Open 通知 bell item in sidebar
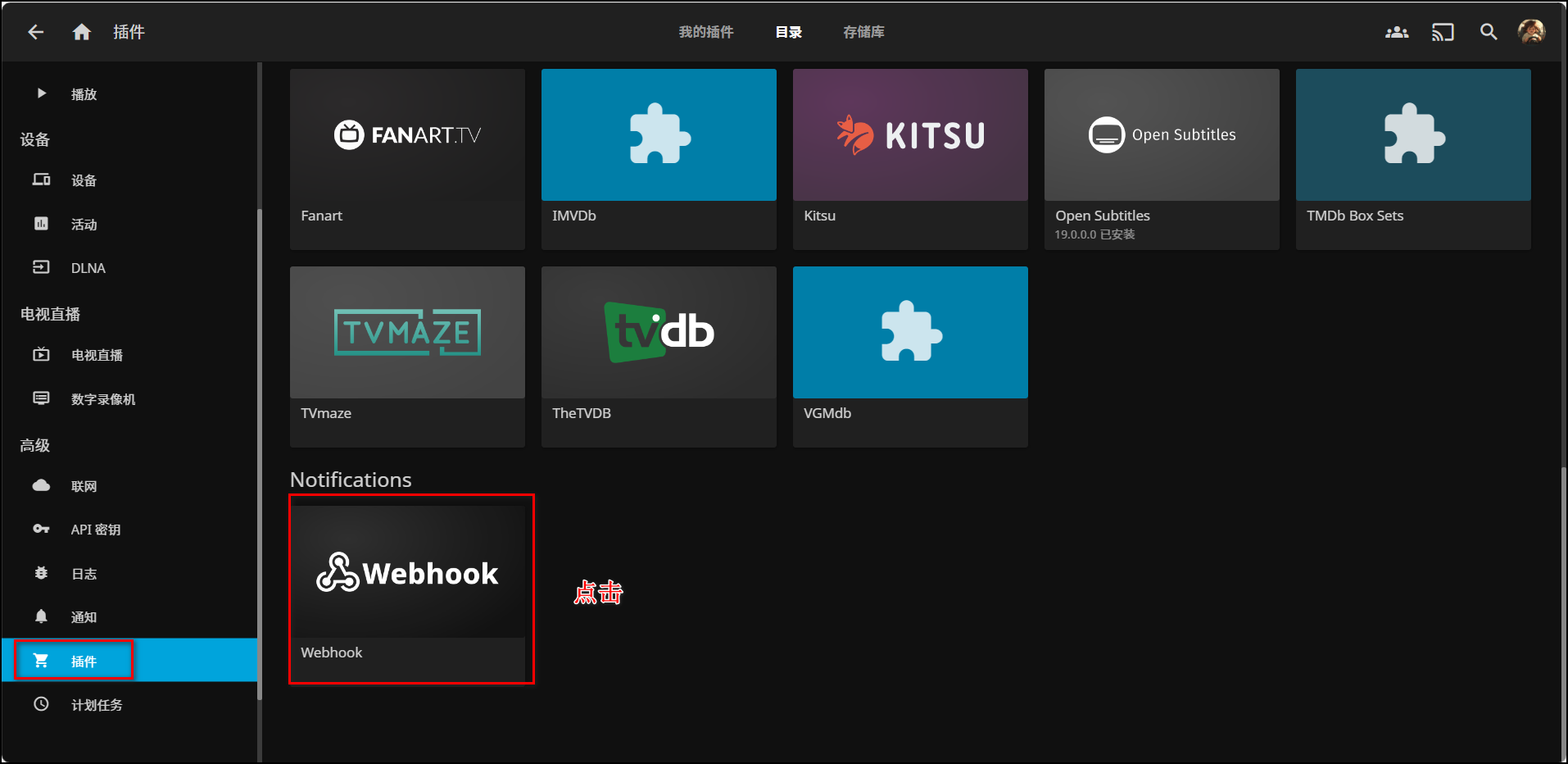This screenshot has height=764, width=1568. (84, 617)
